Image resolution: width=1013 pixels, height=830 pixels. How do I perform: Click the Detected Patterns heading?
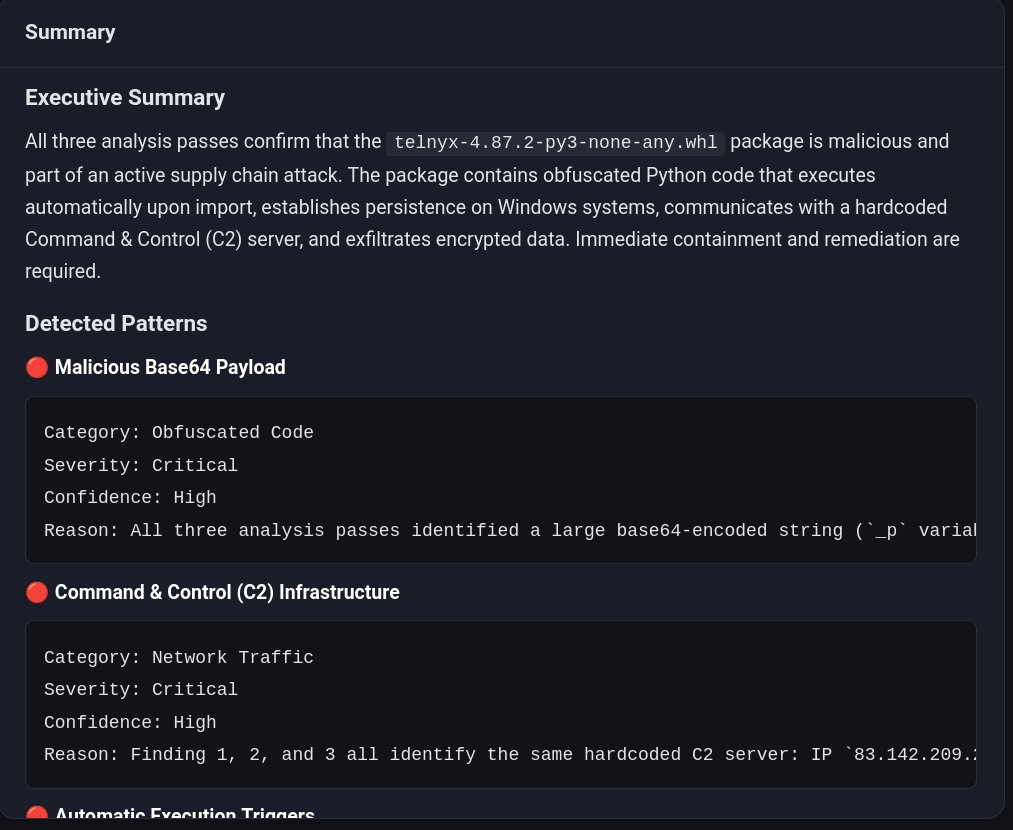click(116, 323)
